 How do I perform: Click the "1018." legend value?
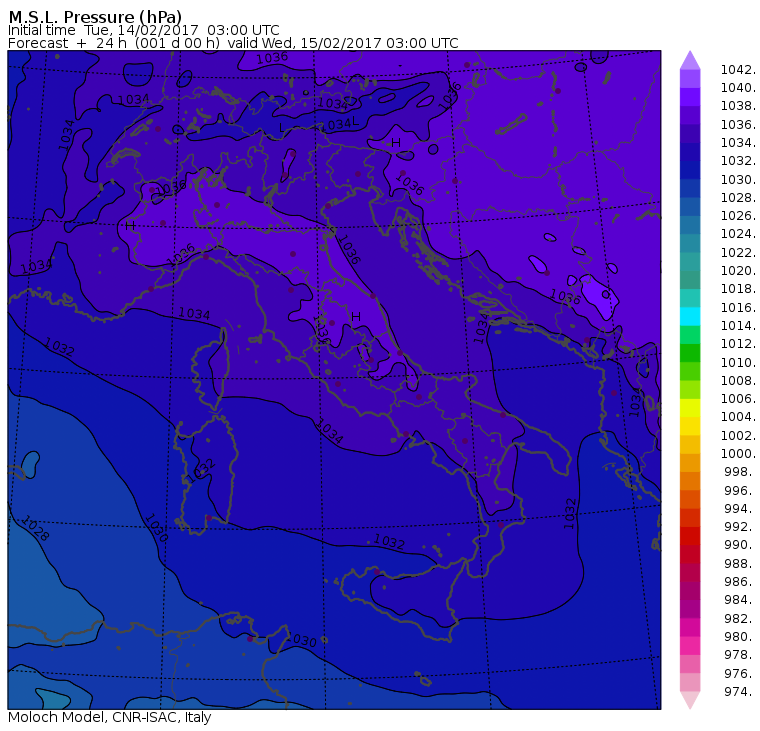coord(738,289)
